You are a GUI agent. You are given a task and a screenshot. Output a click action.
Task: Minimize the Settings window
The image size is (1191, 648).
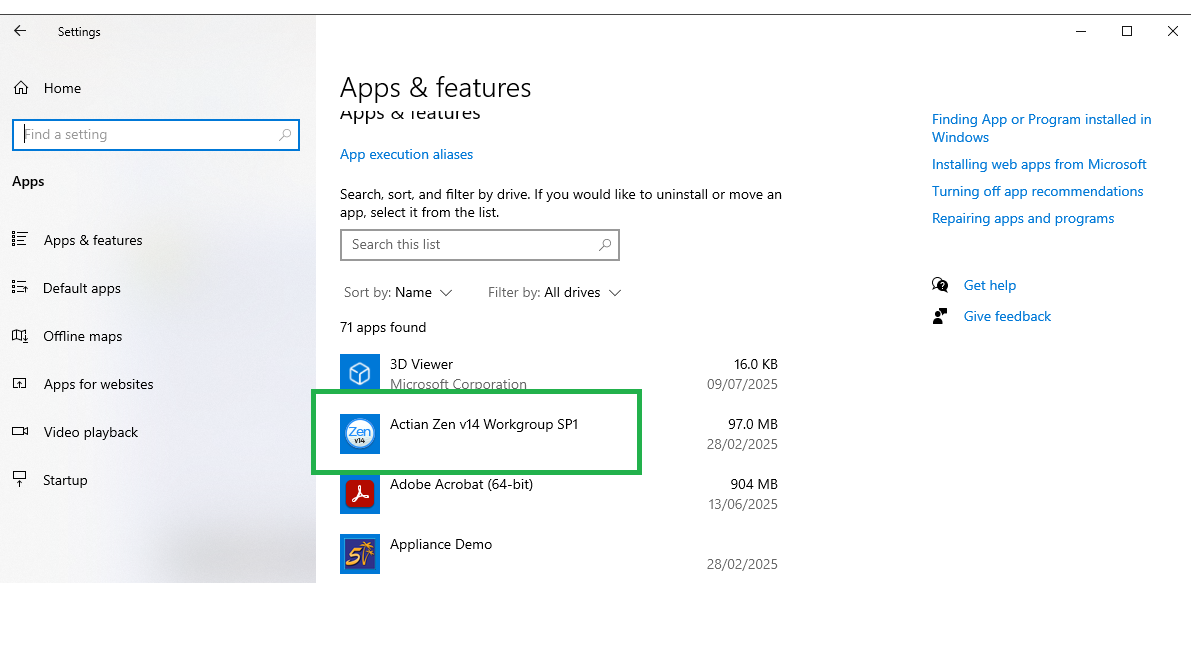[x=1081, y=31]
